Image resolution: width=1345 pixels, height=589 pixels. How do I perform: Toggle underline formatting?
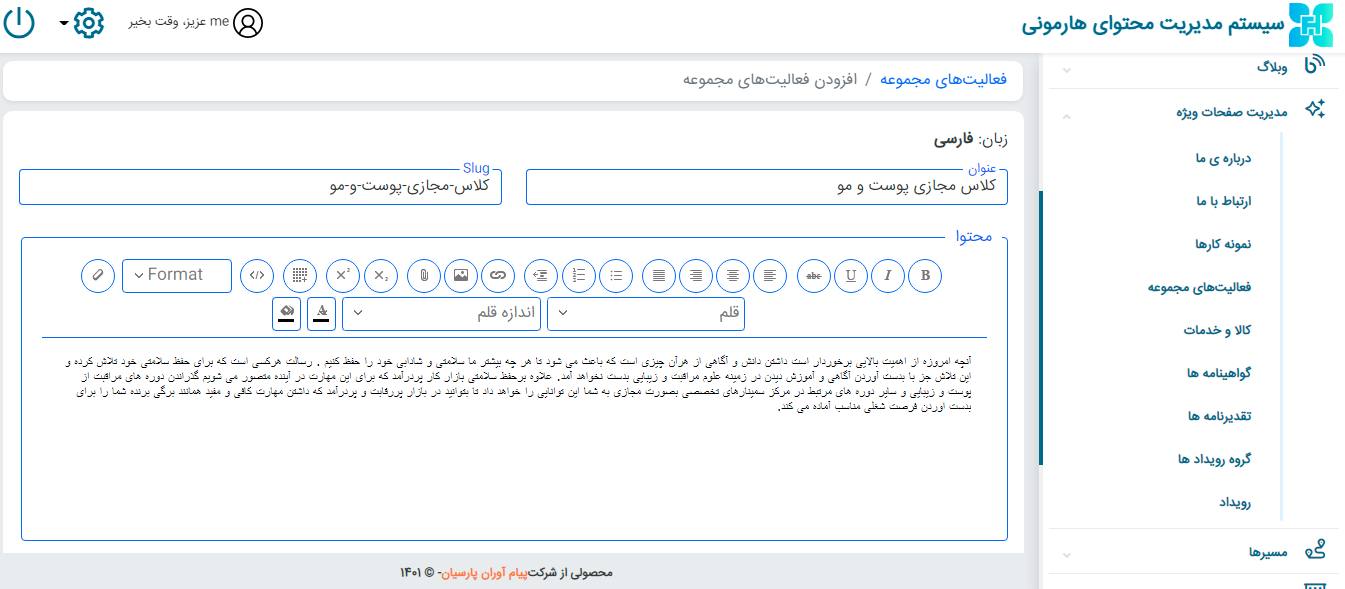(851, 275)
